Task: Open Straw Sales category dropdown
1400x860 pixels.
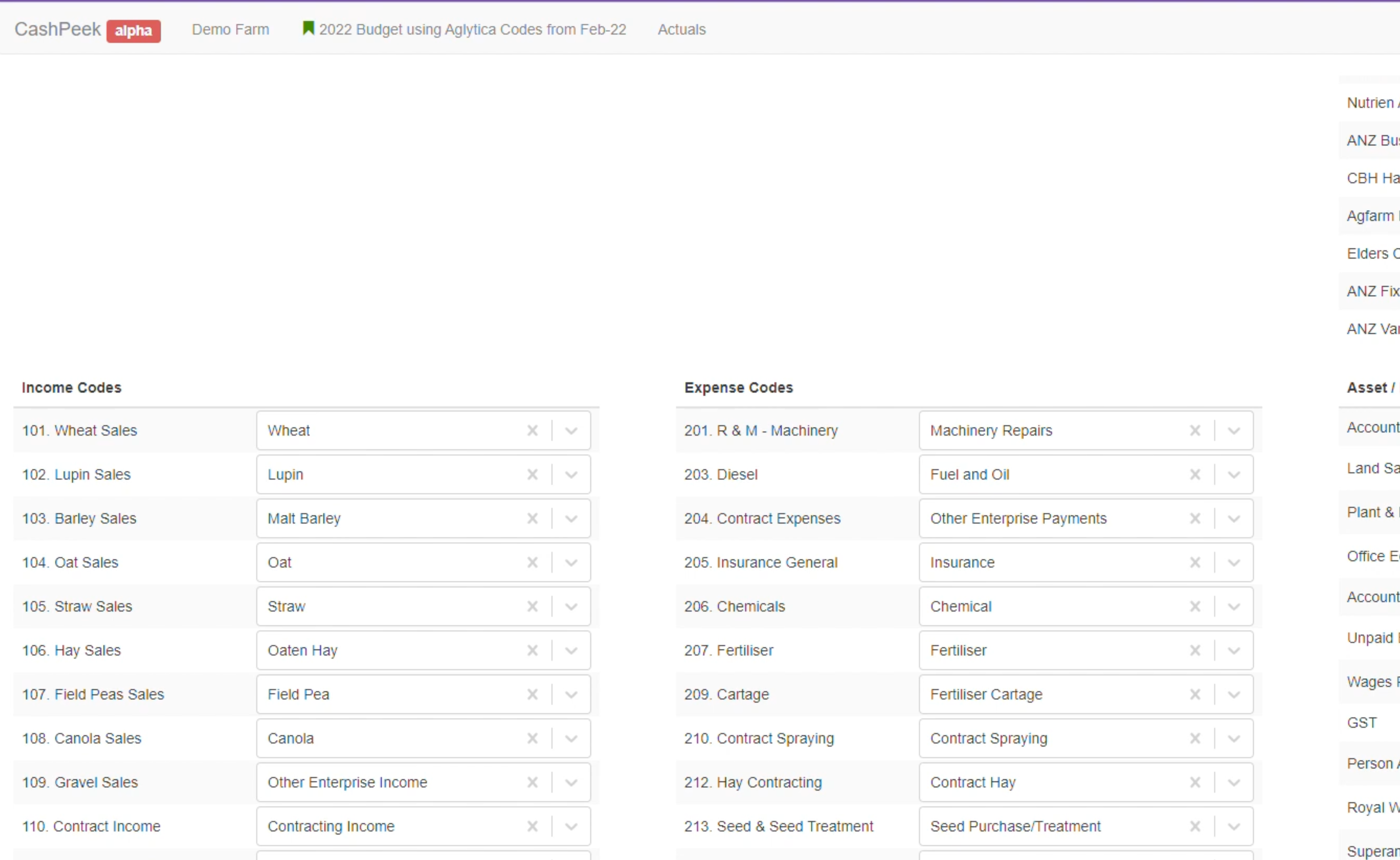Action: click(571, 606)
